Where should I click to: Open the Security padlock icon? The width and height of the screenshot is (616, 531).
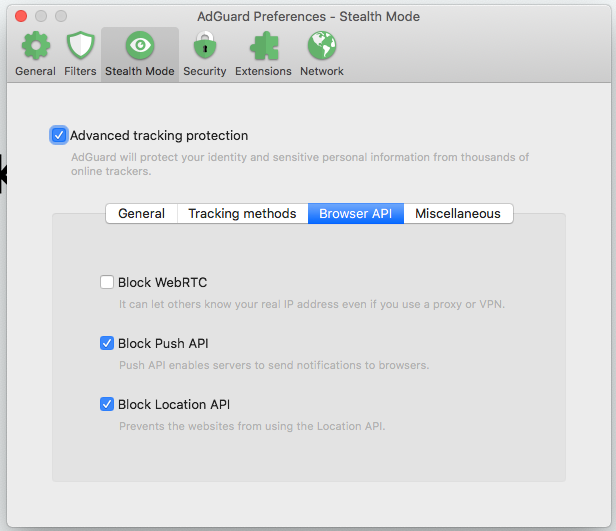205,46
